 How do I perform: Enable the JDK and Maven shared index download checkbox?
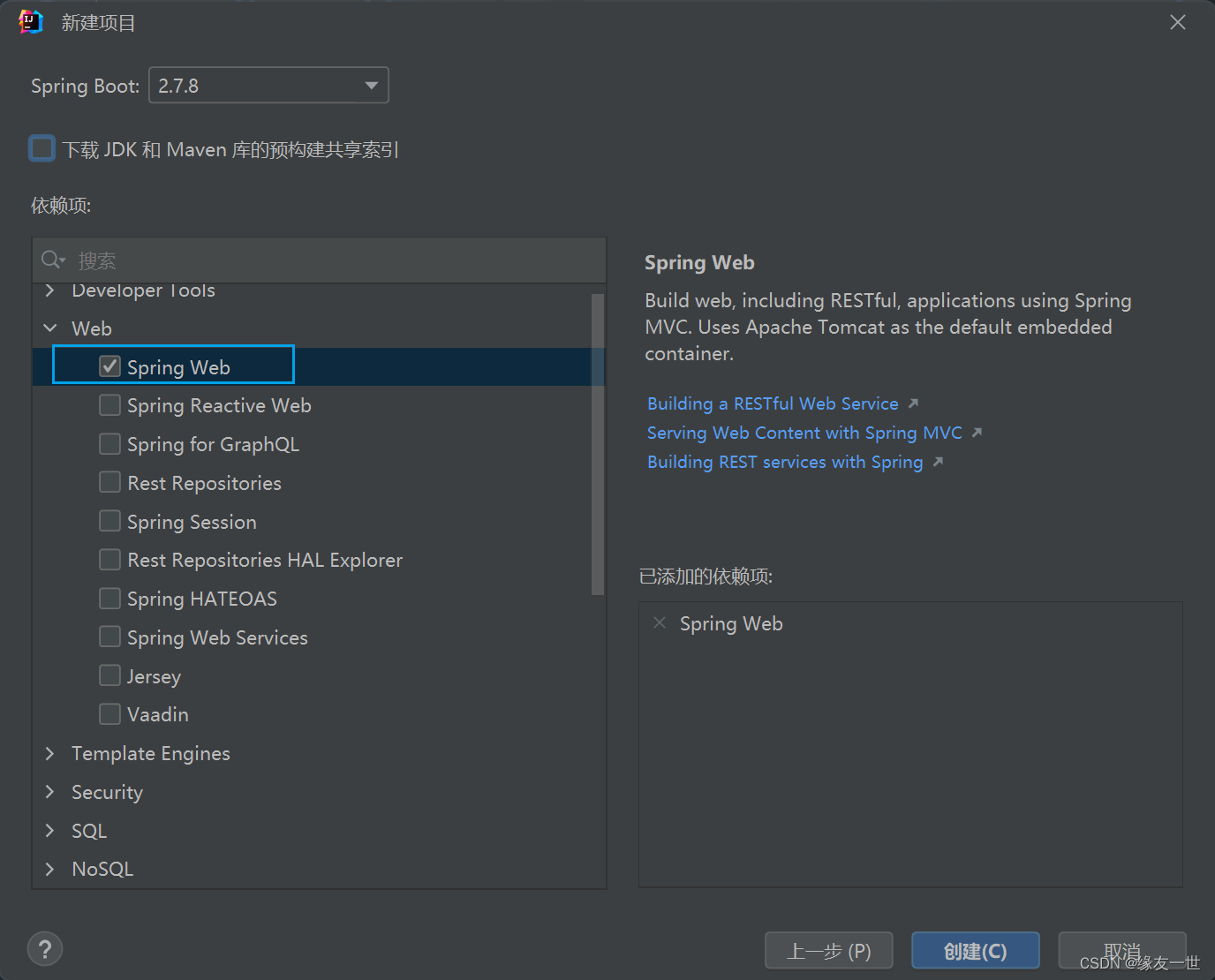42,148
